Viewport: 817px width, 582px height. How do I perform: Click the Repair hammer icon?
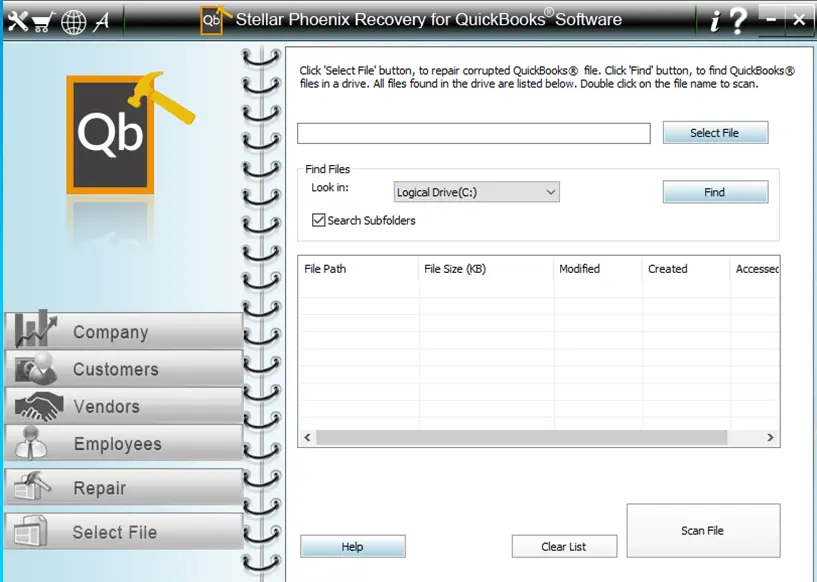(x=32, y=486)
